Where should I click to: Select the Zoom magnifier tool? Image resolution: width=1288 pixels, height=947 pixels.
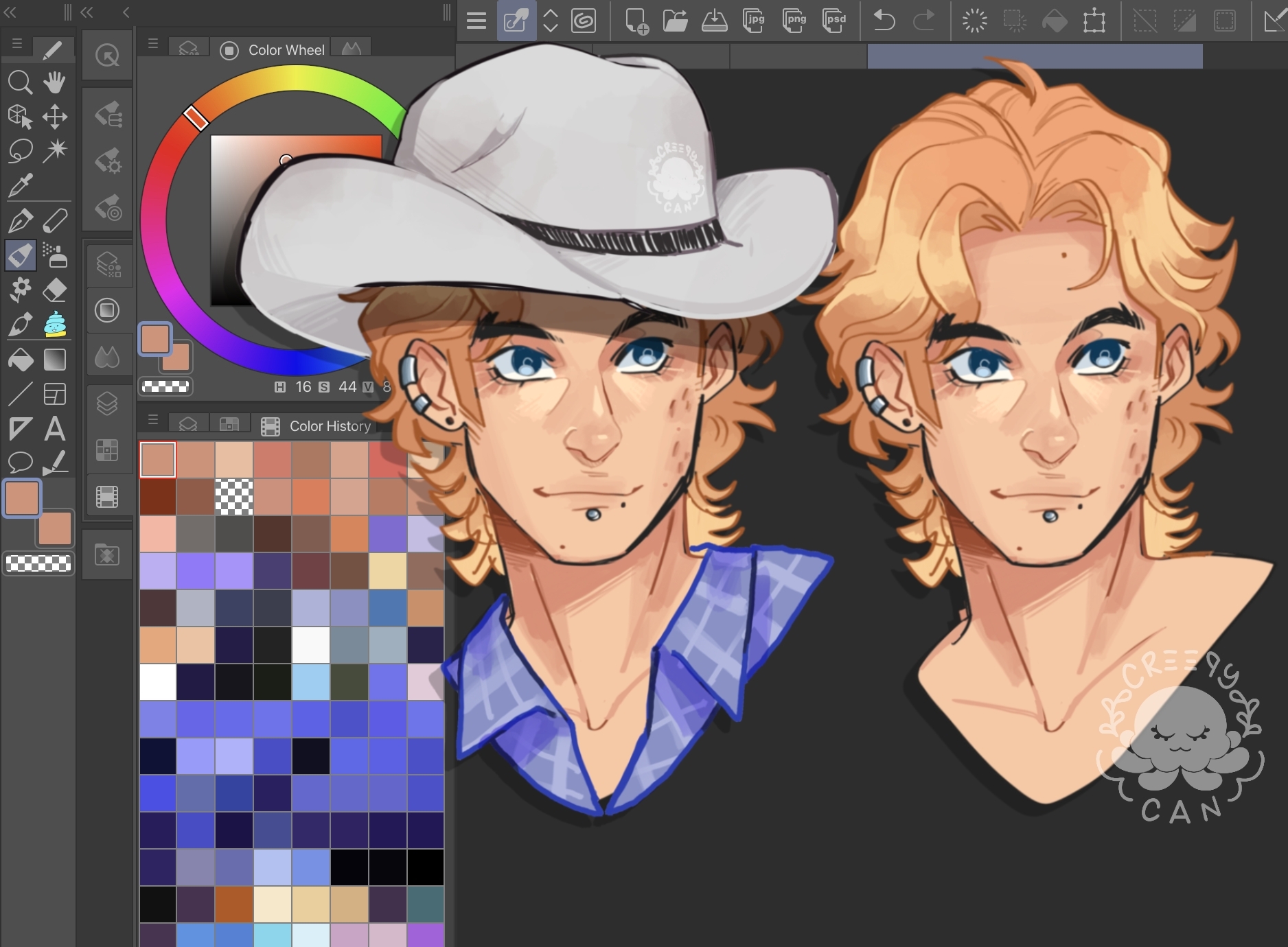tap(20, 82)
